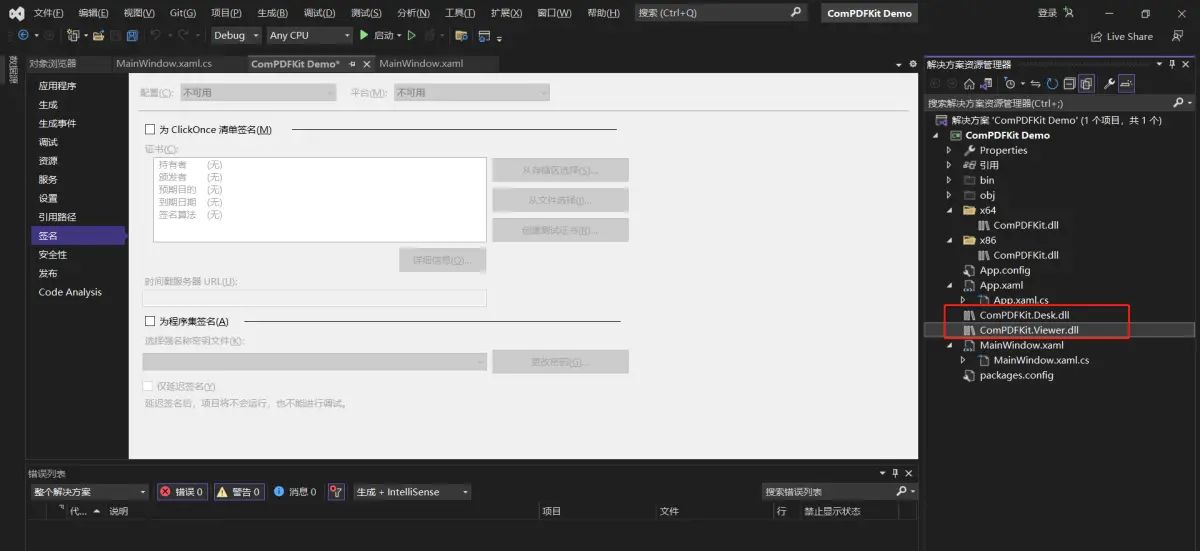Switch to the MainWindow.xaml.cs tab
This screenshot has height=551, width=1200.
click(164, 64)
